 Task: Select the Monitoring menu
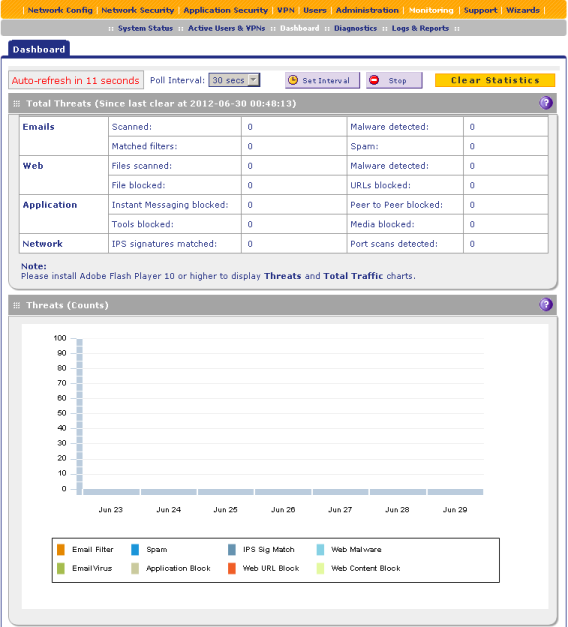click(x=431, y=10)
